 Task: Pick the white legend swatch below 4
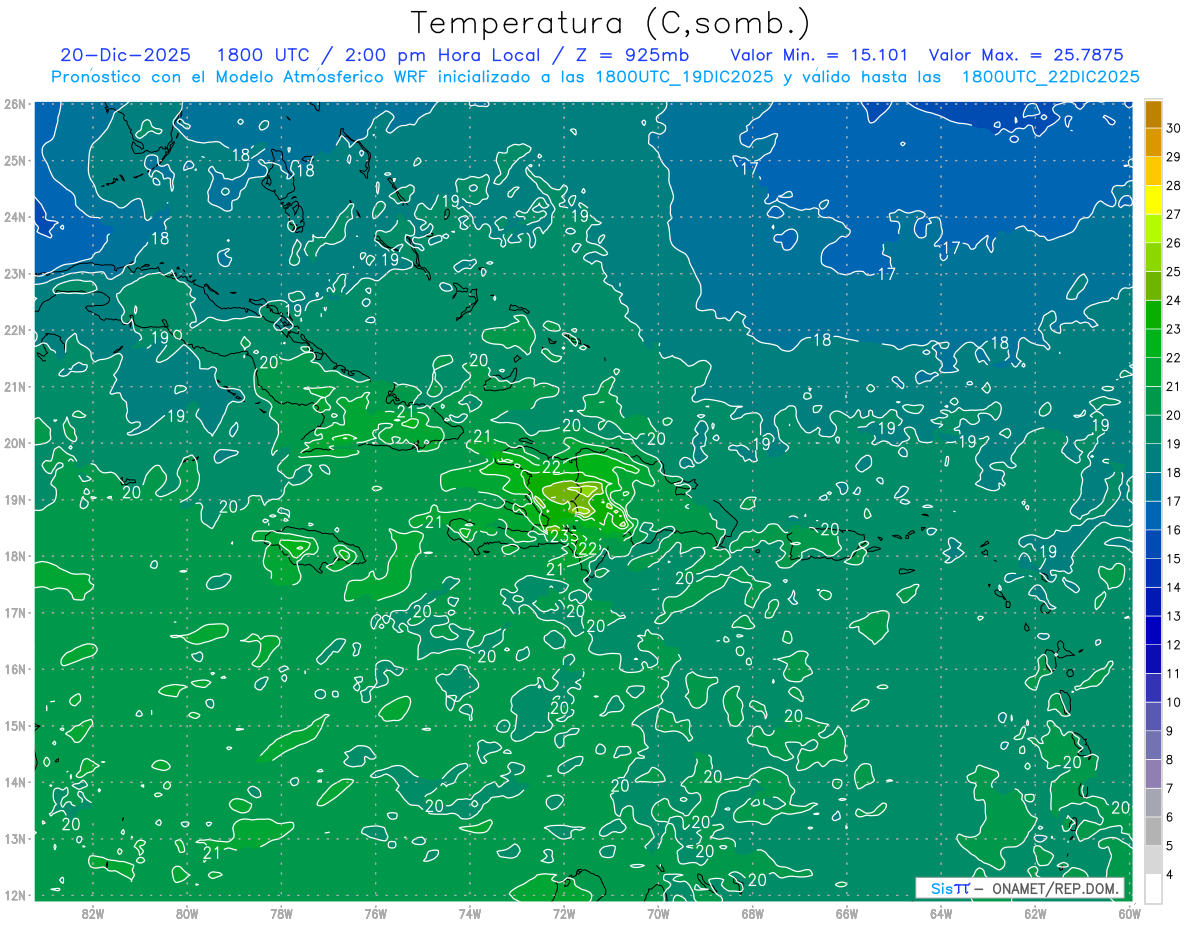pos(1153,888)
